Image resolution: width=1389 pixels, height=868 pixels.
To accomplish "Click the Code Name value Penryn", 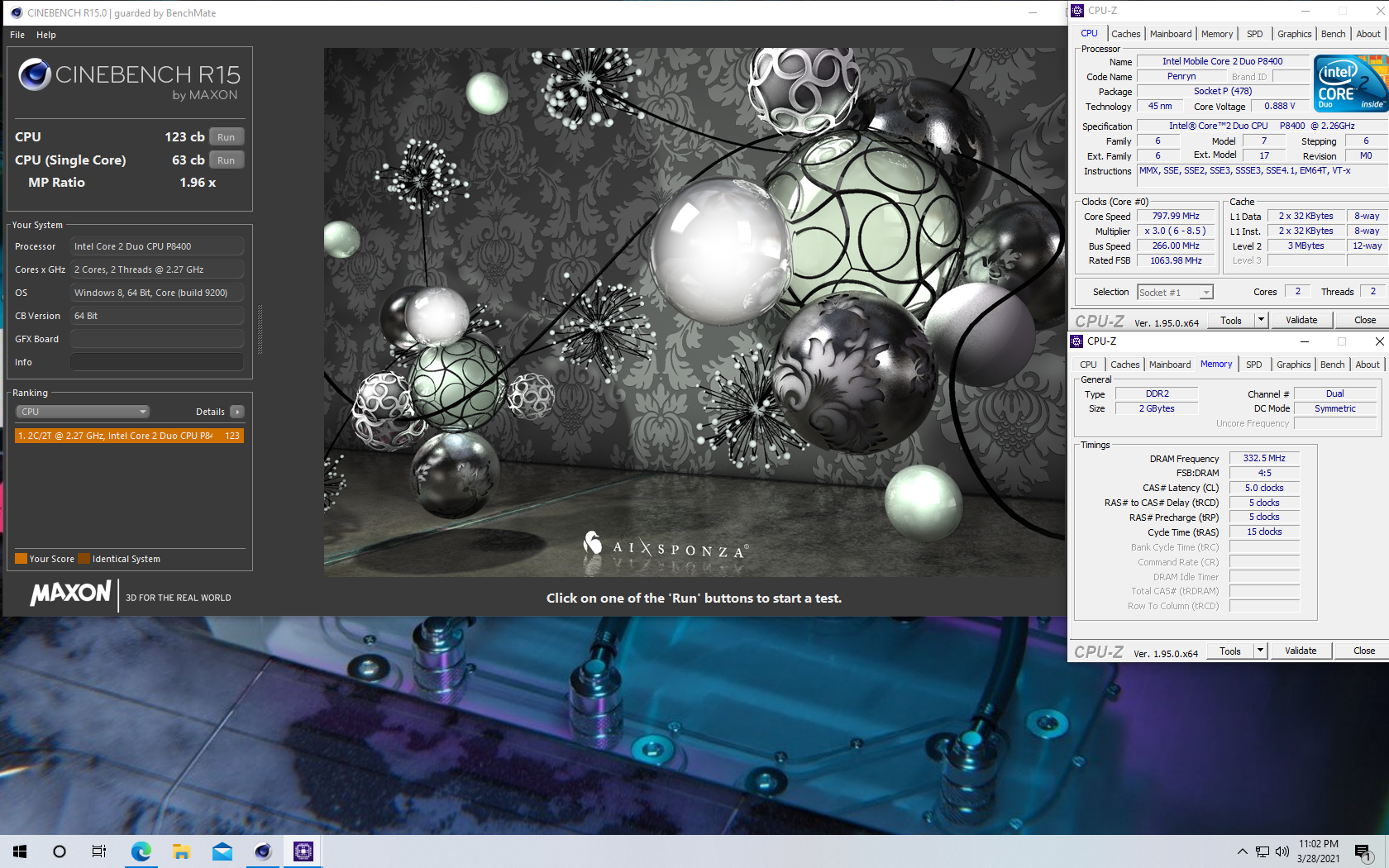I will (x=1181, y=76).
